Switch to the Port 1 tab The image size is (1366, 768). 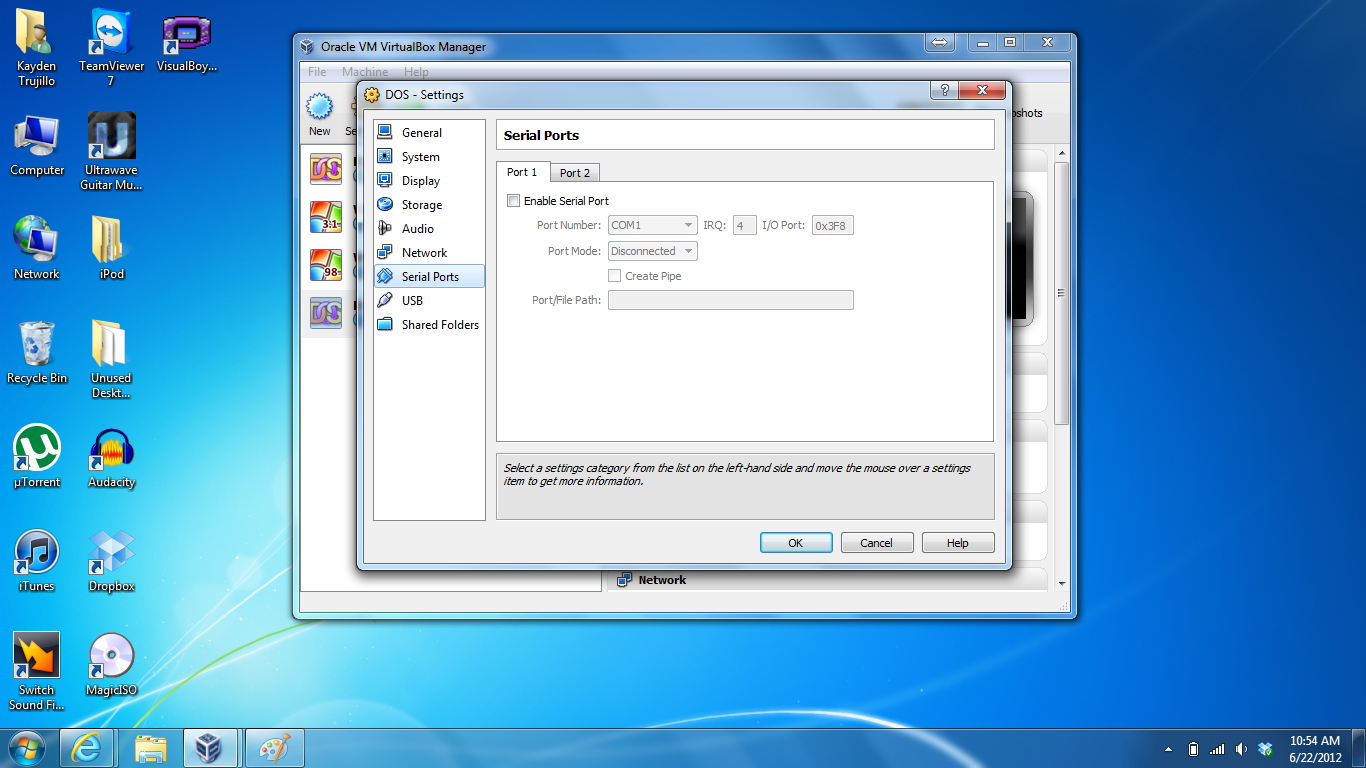coord(522,172)
